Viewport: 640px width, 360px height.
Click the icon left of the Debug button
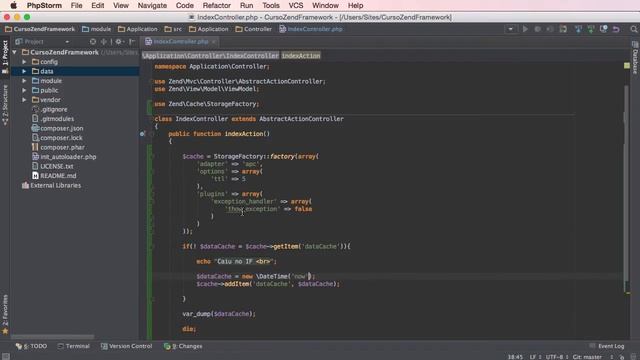(x=525, y=29)
